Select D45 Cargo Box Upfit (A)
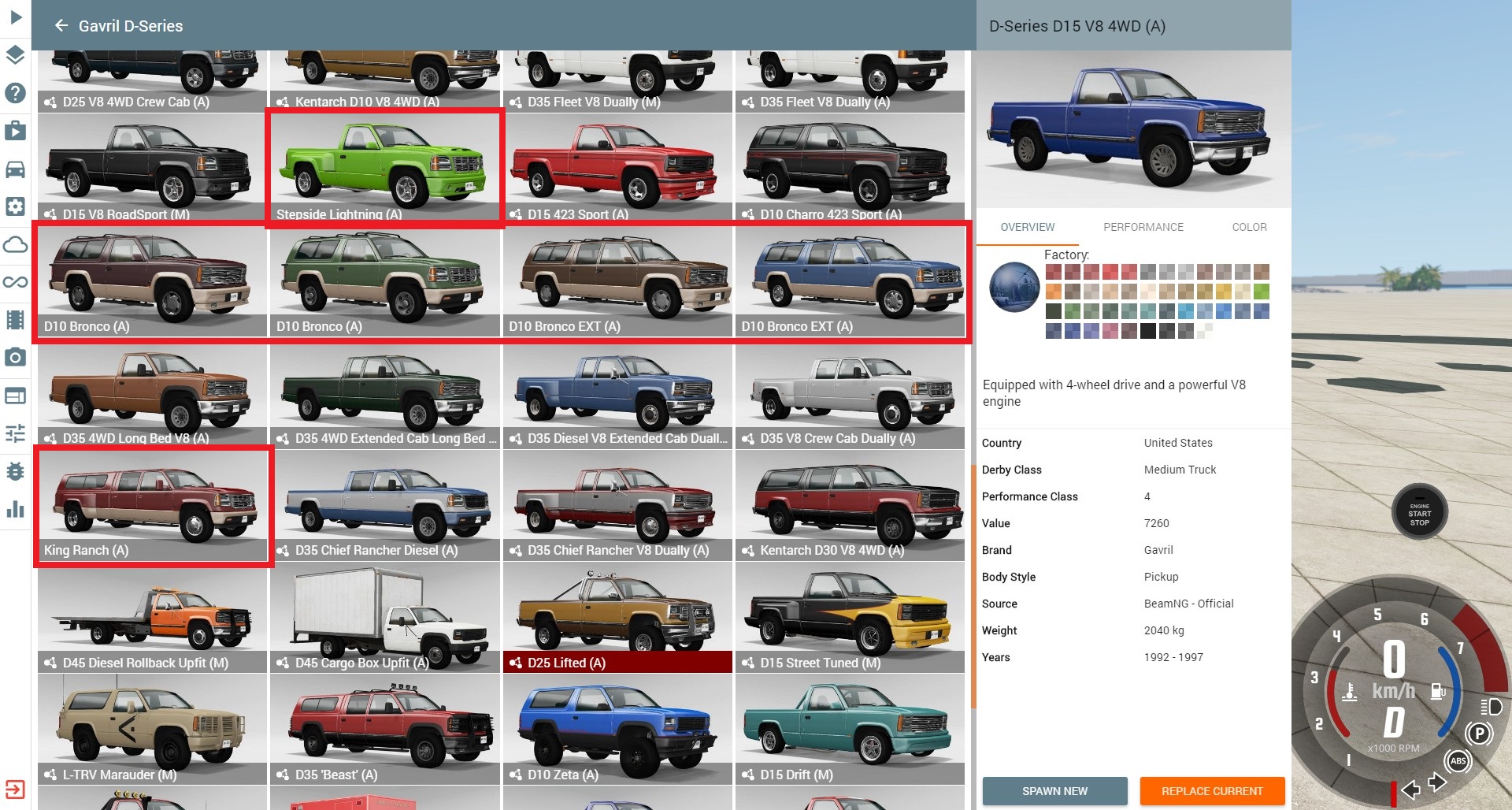 (385, 618)
